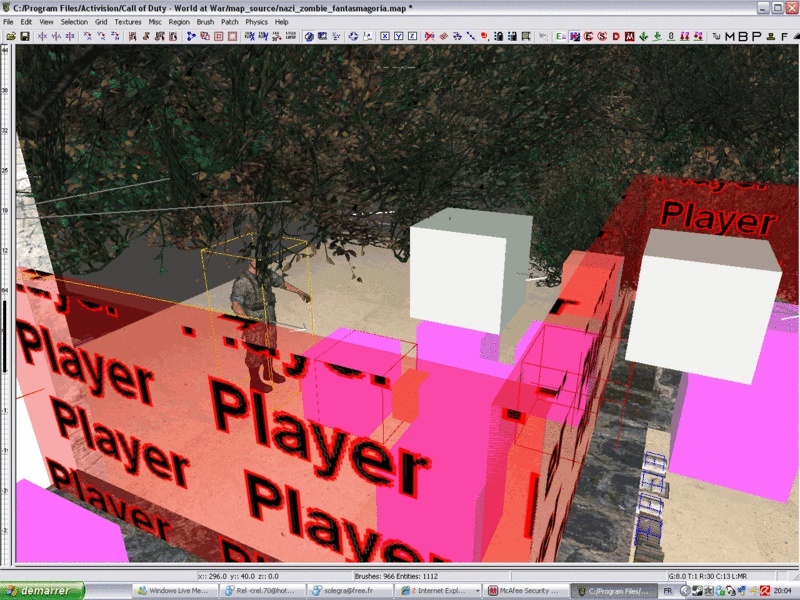The height and width of the screenshot is (600, 800).
Task: Click the boxed Z view toolbar button
Action: click(412, 36)
